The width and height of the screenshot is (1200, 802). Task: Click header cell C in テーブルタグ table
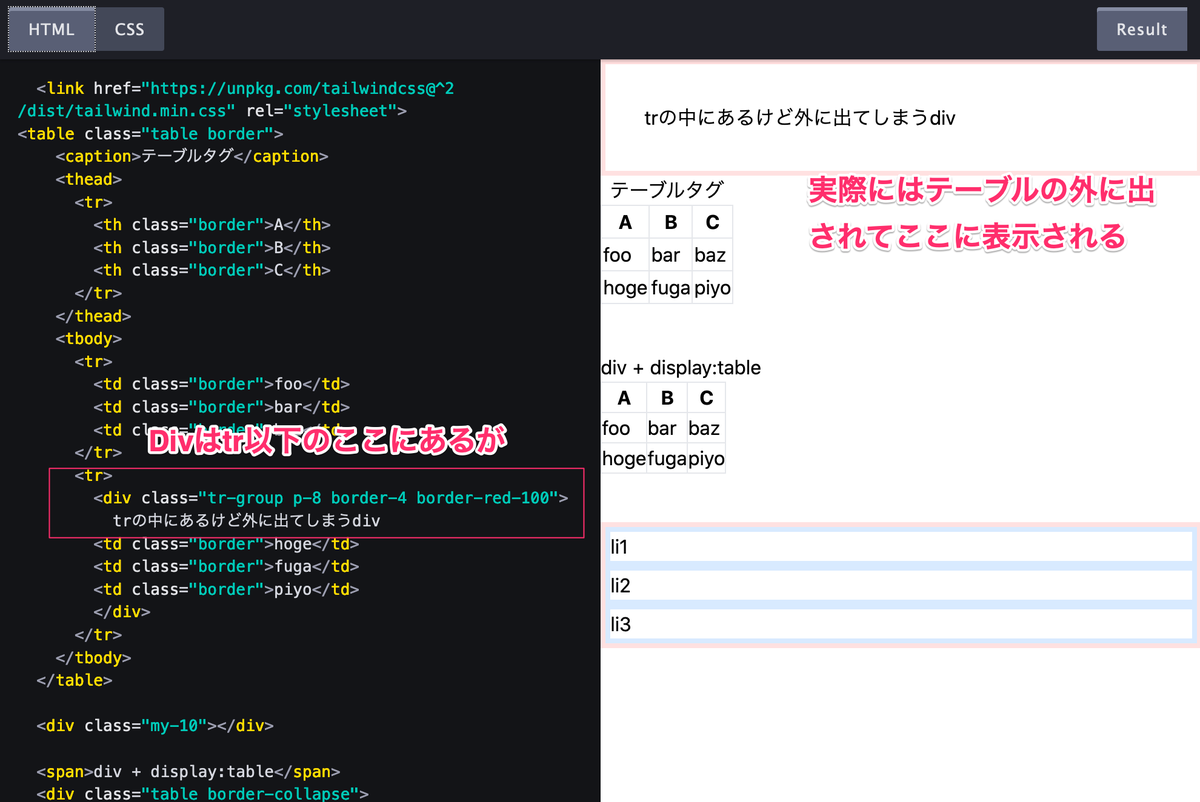tap(712, 222)
